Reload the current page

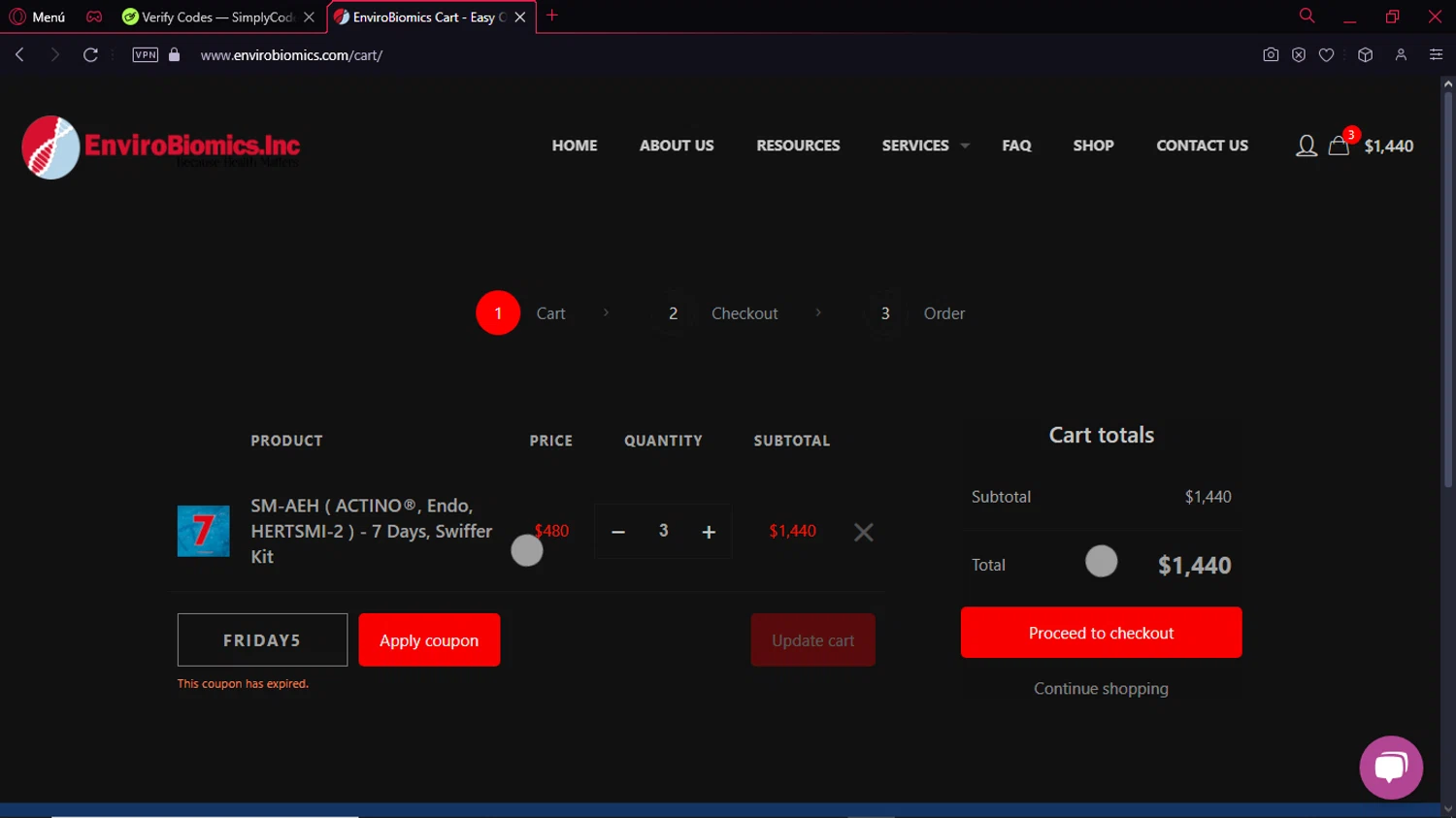(90, 55)
